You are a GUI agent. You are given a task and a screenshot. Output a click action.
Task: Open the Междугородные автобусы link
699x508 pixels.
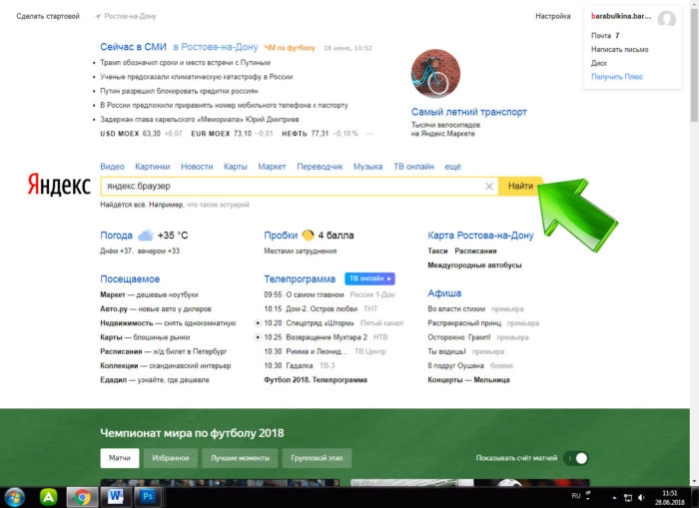click(x=474, y=265)
